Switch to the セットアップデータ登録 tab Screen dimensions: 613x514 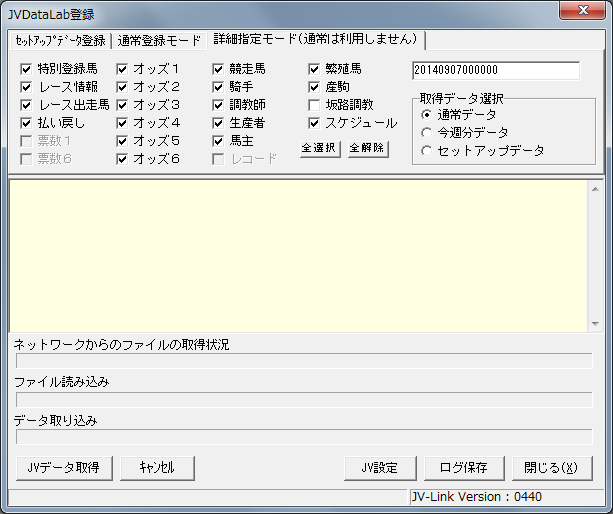[x=61, y=41]
